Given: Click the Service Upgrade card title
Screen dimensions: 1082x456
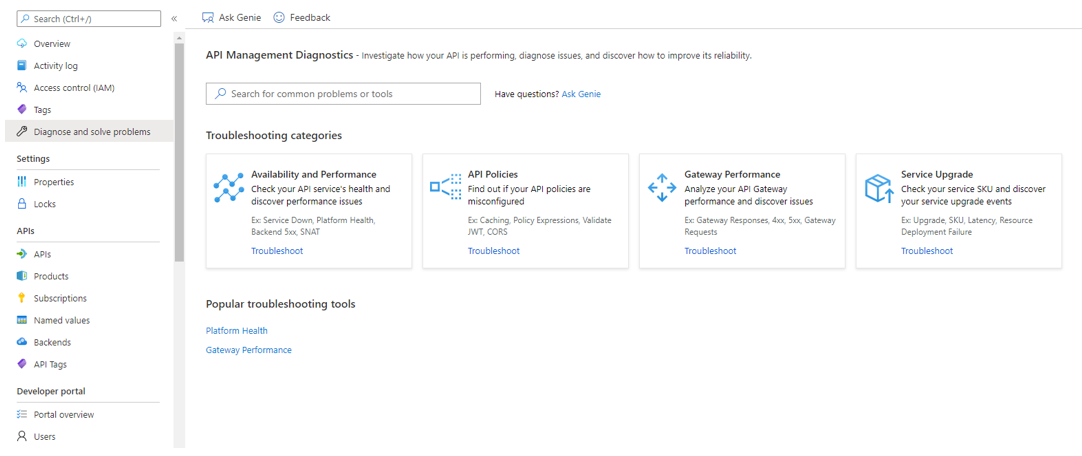Looking at the screenshot, I should click(937, 175).
